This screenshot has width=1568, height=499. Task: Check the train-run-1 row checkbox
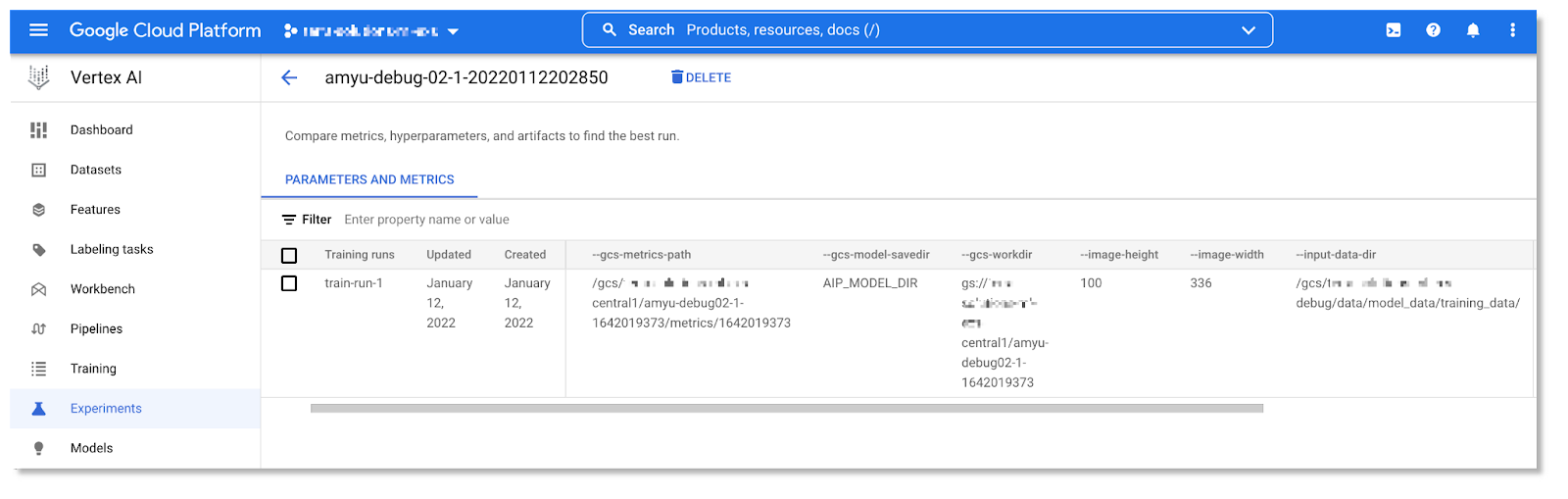pos(289,283)
